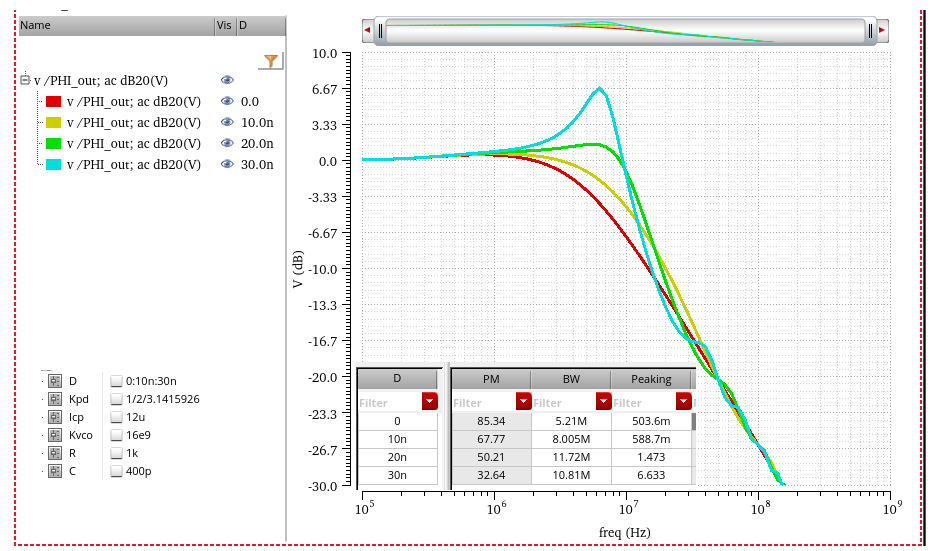936x551 pixels.
Task: Select the PM cell 67.77
Action: (491, 439)
